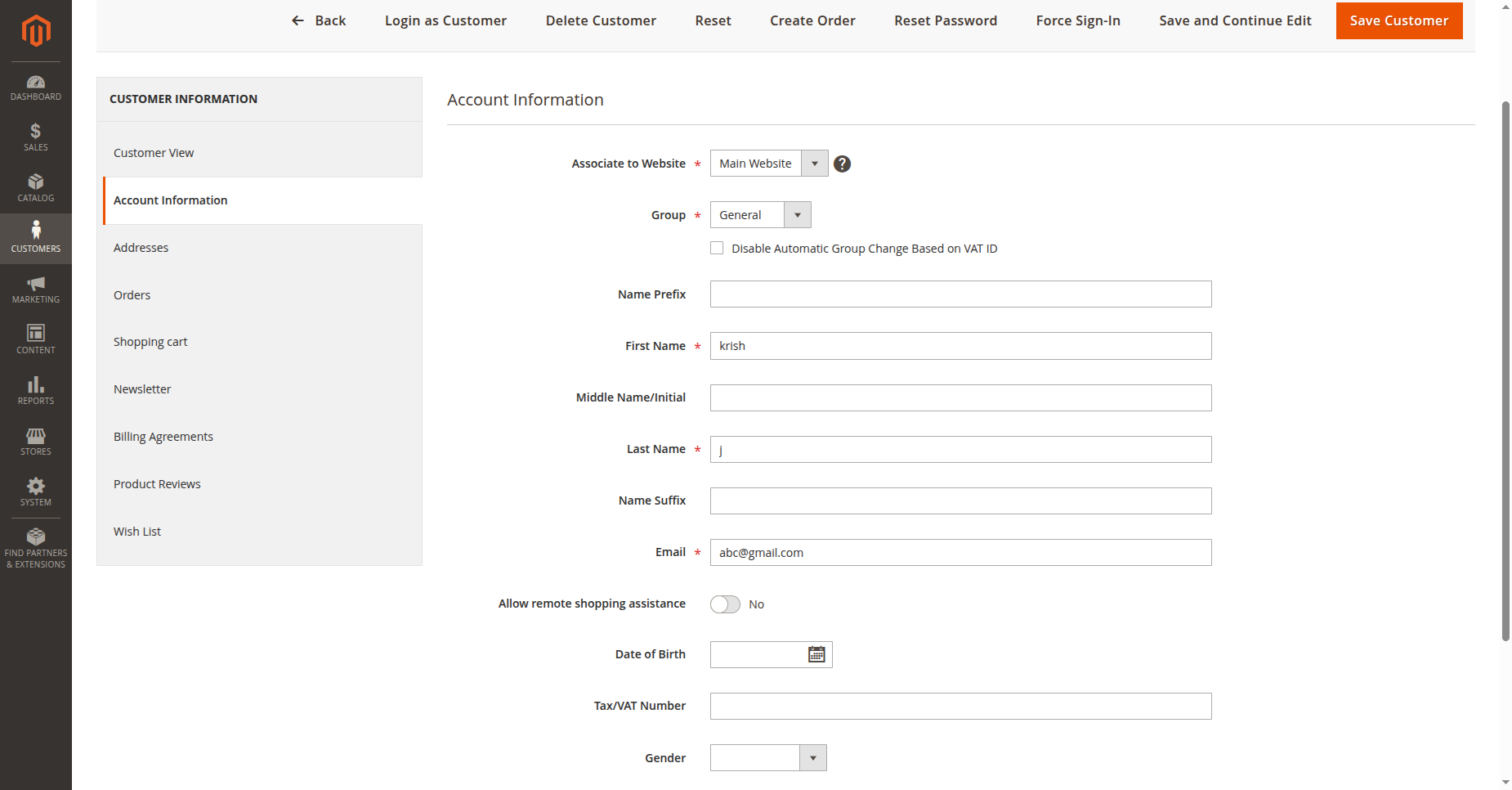Click the Magento logo icon
The width and height of the screenshot is (1512, 790).
[36, 31]
